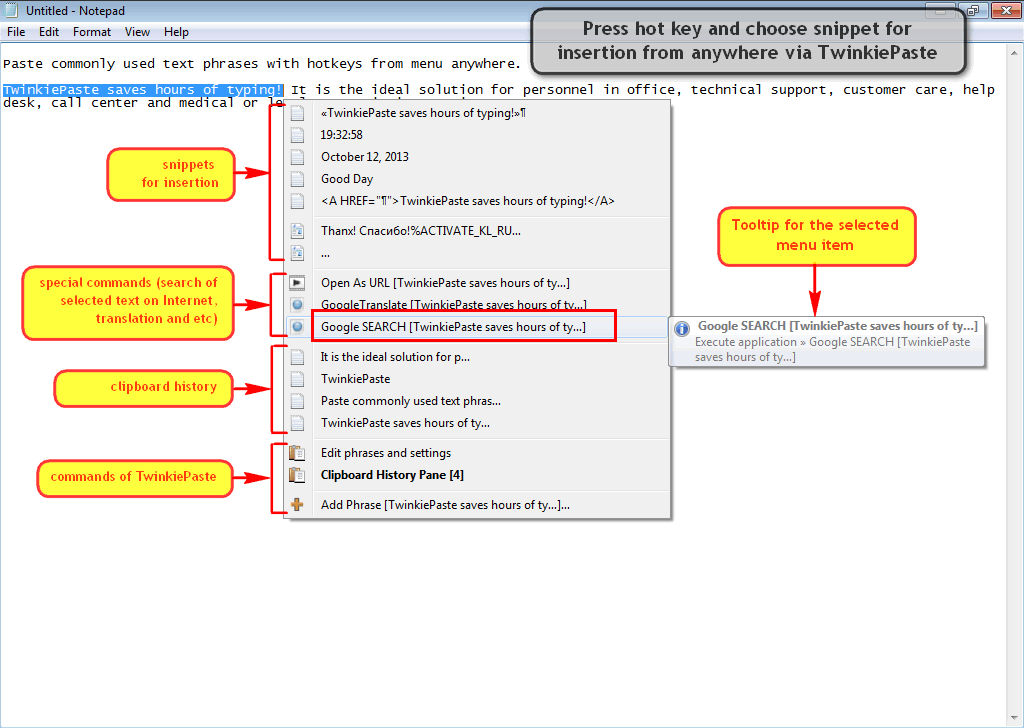Screen dimensions: 1024x728
Task: Click the Notepad icon in the title bar
Action: click(11, 10)
